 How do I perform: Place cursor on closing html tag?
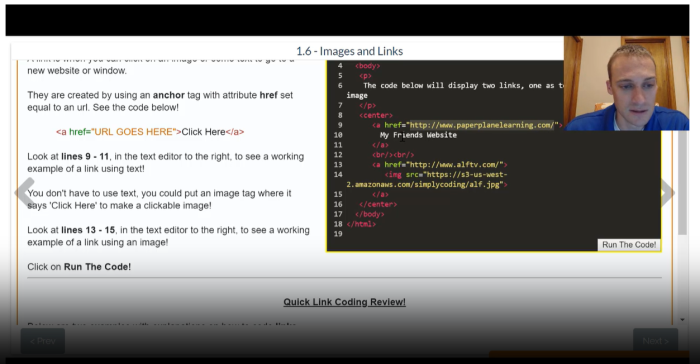click(361, 224)
